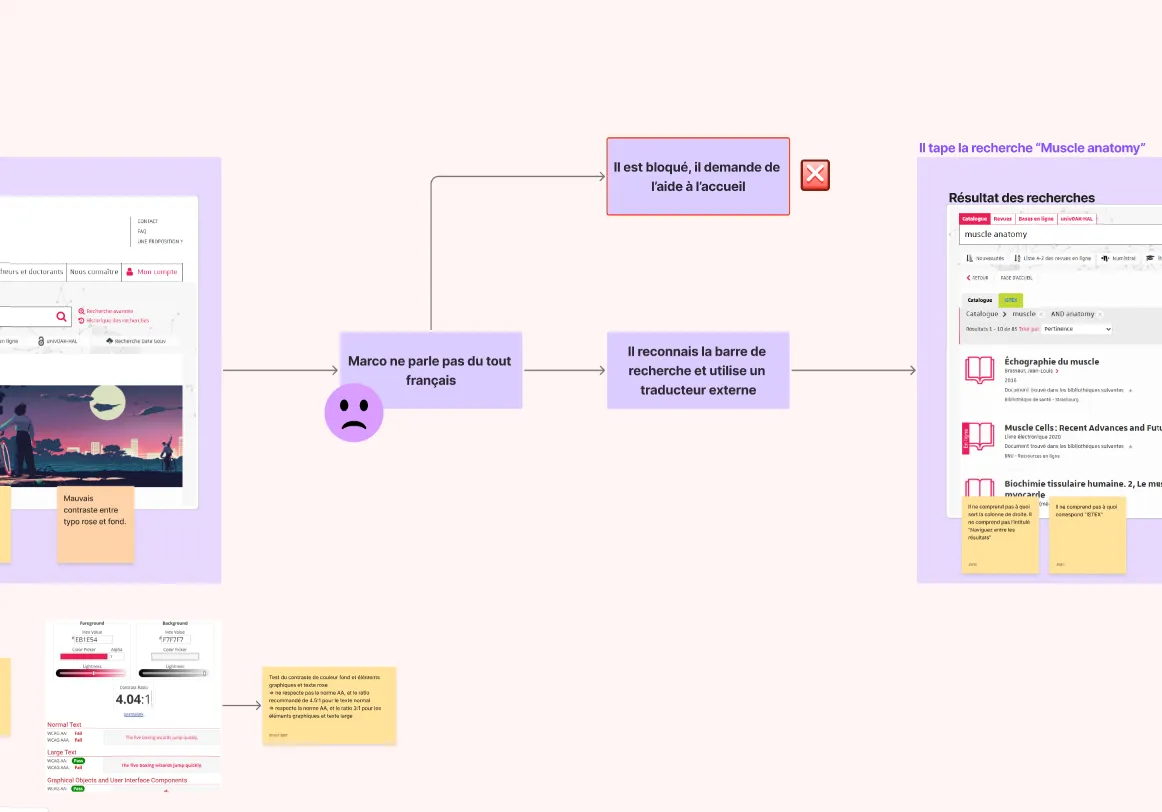Viewport: 1162px width, 812px height.
Task: Click the foreground Lightness slider
Action: [x=91, y=673]
